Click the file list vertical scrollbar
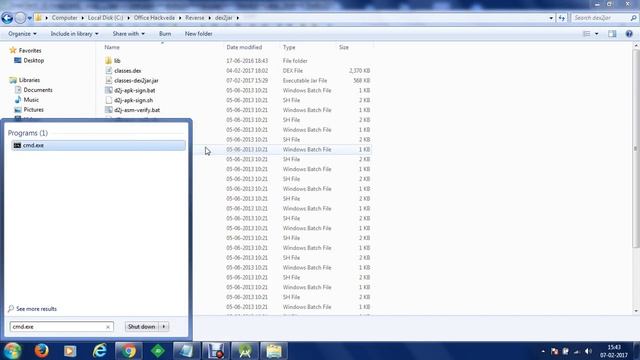Screen dimensions: 640x360 pyautogui.click(x=636, y=149)
